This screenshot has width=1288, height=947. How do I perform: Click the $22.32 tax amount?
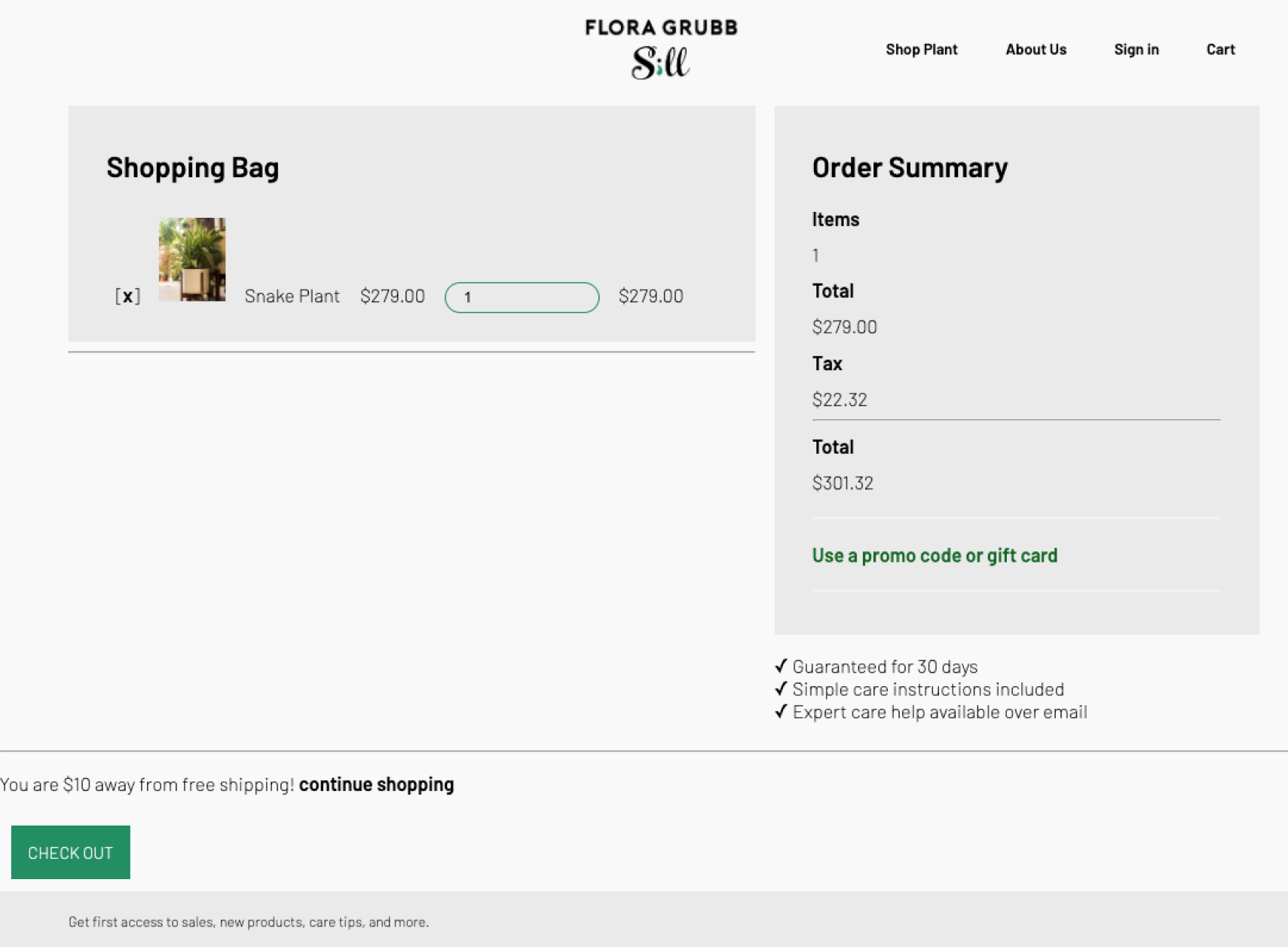pyautogui.click(x=840, y=400)
